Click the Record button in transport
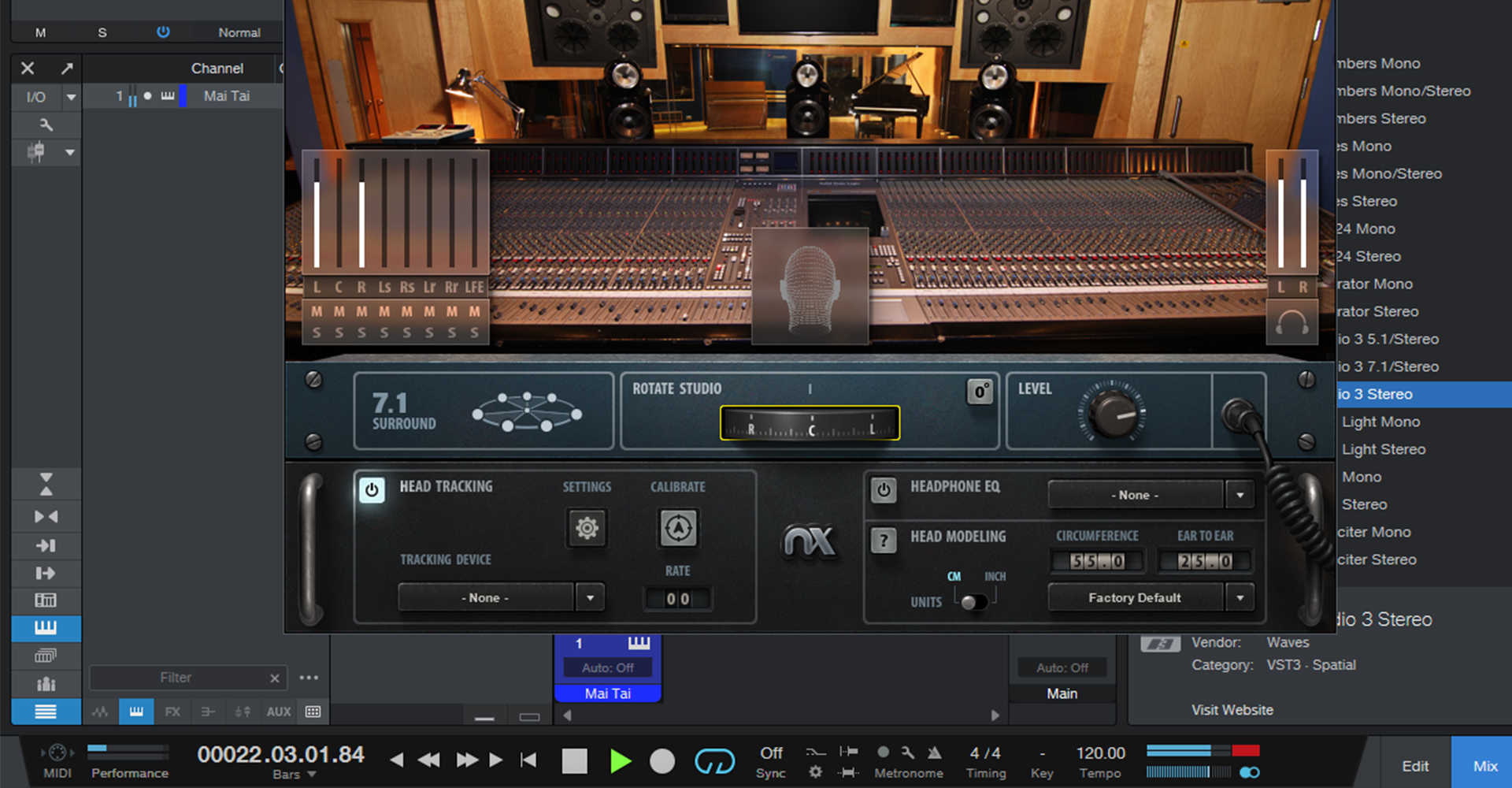This screenshot has height=788, width=1512. point(662,761)
